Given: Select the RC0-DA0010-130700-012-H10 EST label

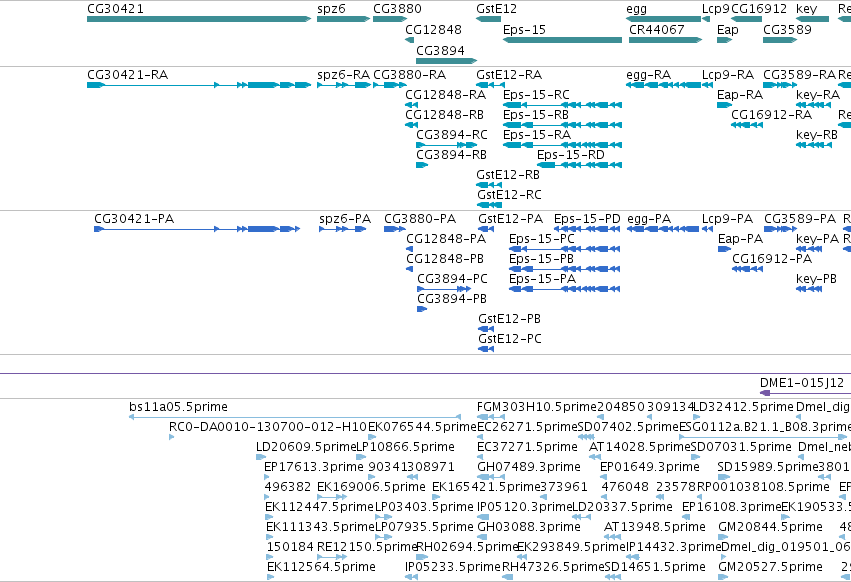Looking at the screenshot, I should tap(268, 427).
